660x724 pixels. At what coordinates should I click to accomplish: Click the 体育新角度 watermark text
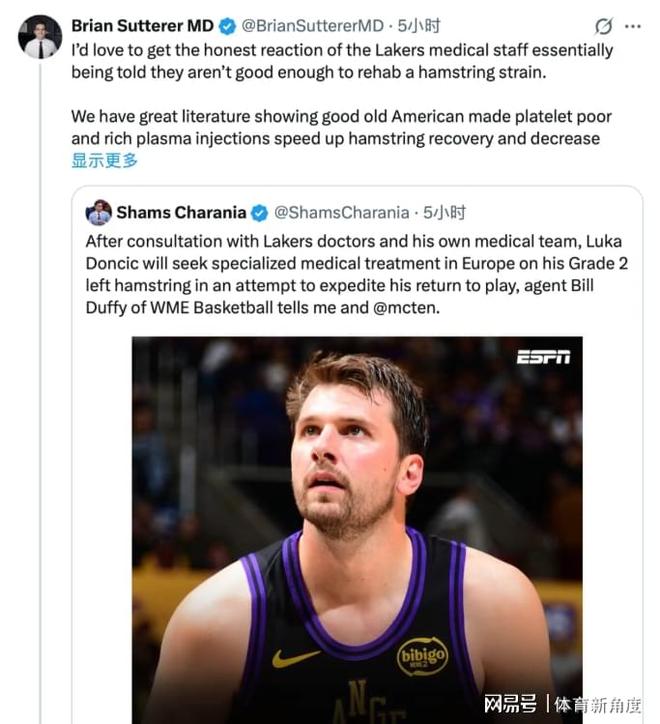(x=598, y=704)
